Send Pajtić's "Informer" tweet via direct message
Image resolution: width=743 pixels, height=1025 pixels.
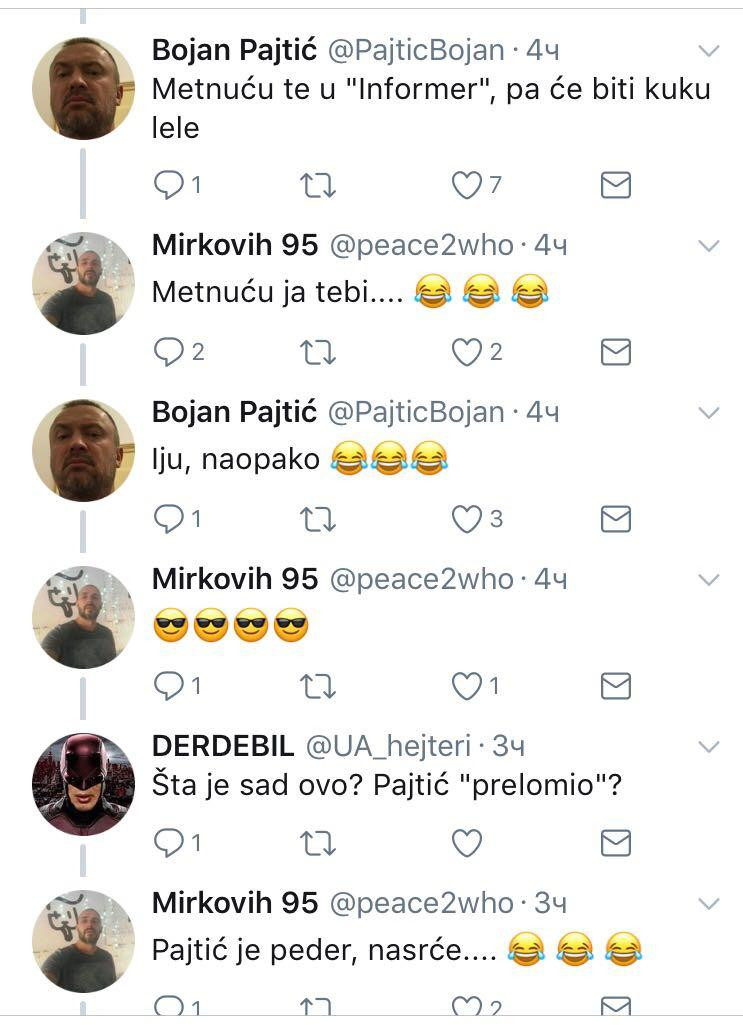tap(615, 185)
